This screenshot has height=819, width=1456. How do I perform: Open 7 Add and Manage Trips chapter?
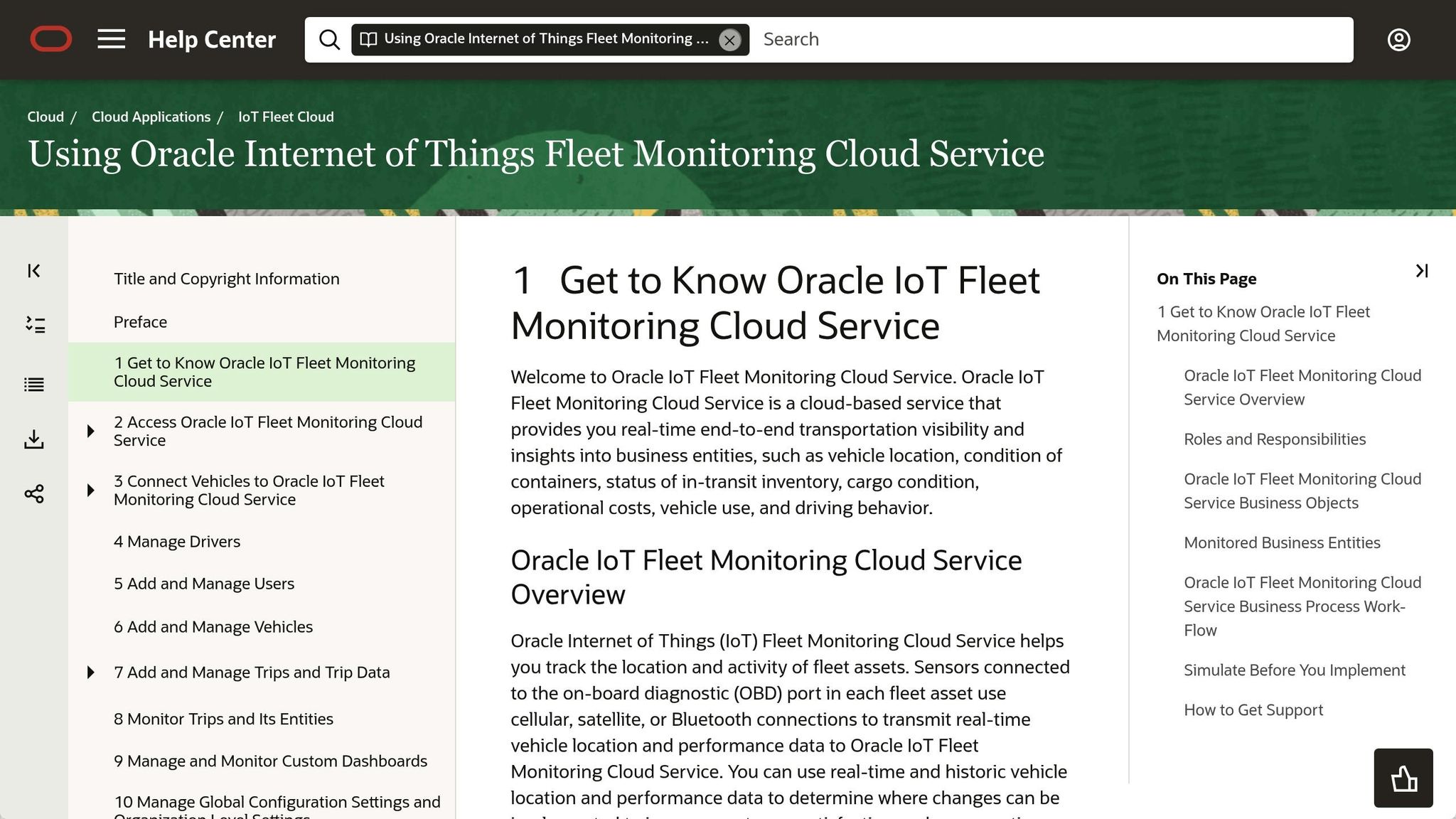tap(252, 673)
